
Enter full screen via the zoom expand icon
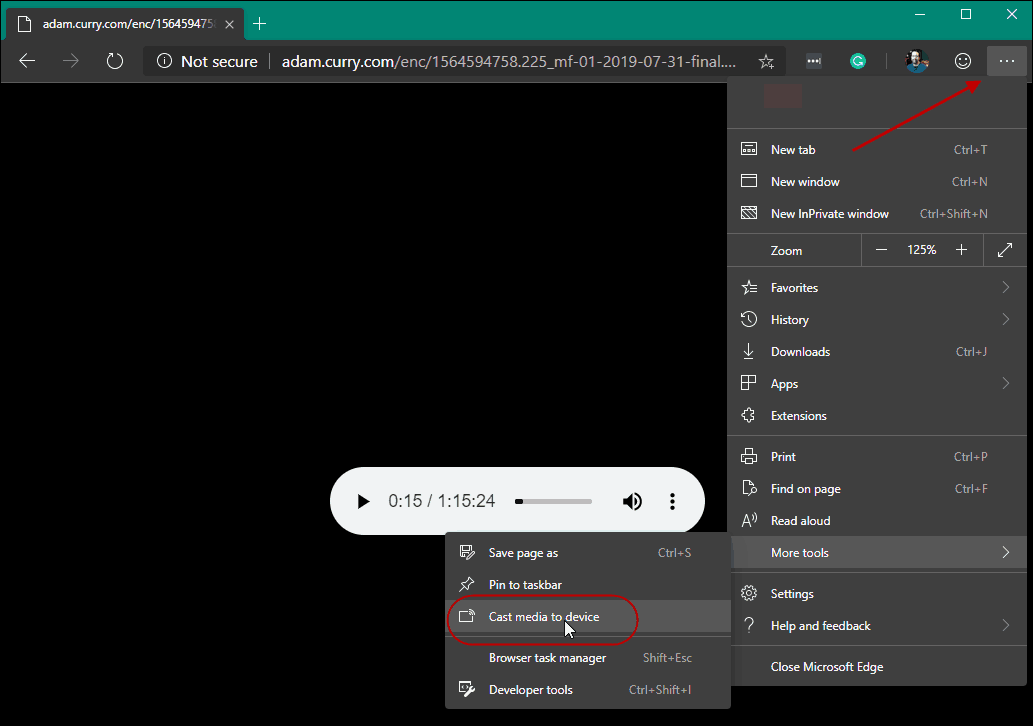coord(1005,250)
